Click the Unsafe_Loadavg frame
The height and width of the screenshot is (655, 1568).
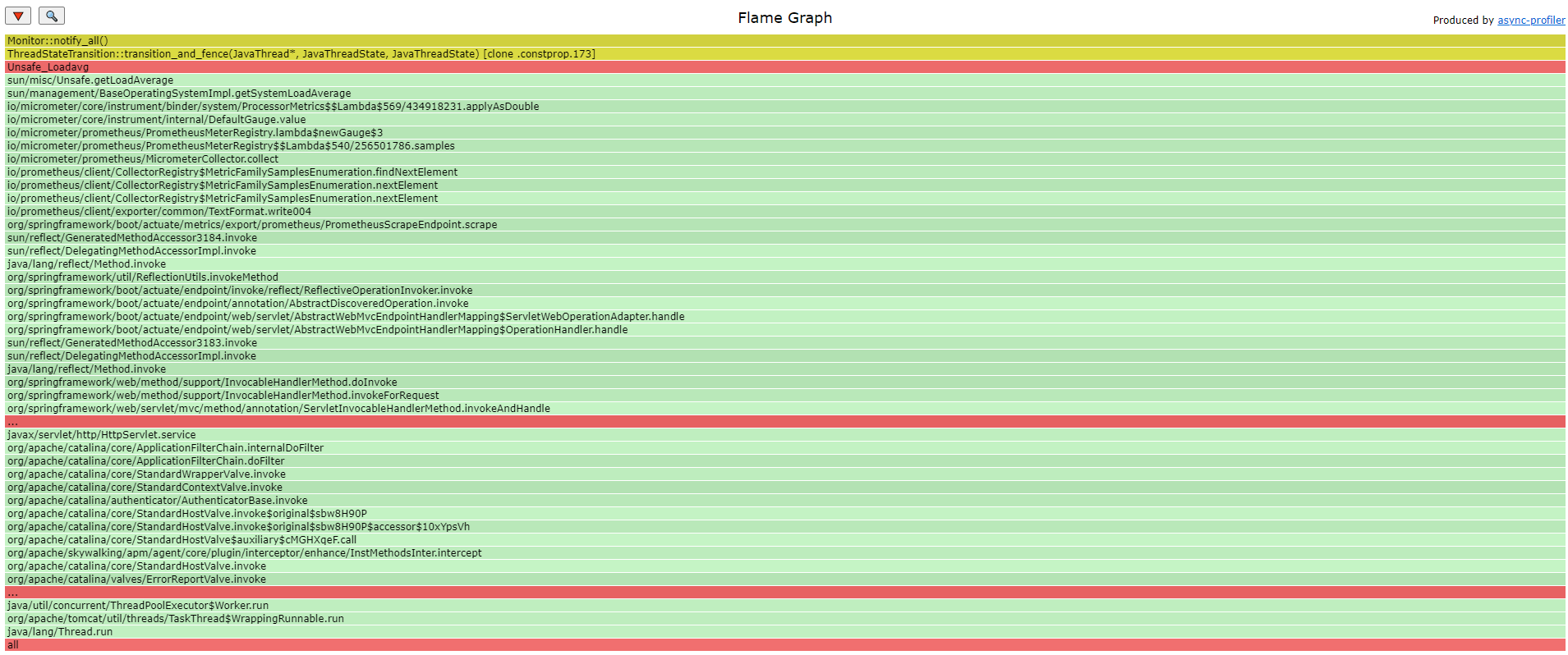coord(784,67)
